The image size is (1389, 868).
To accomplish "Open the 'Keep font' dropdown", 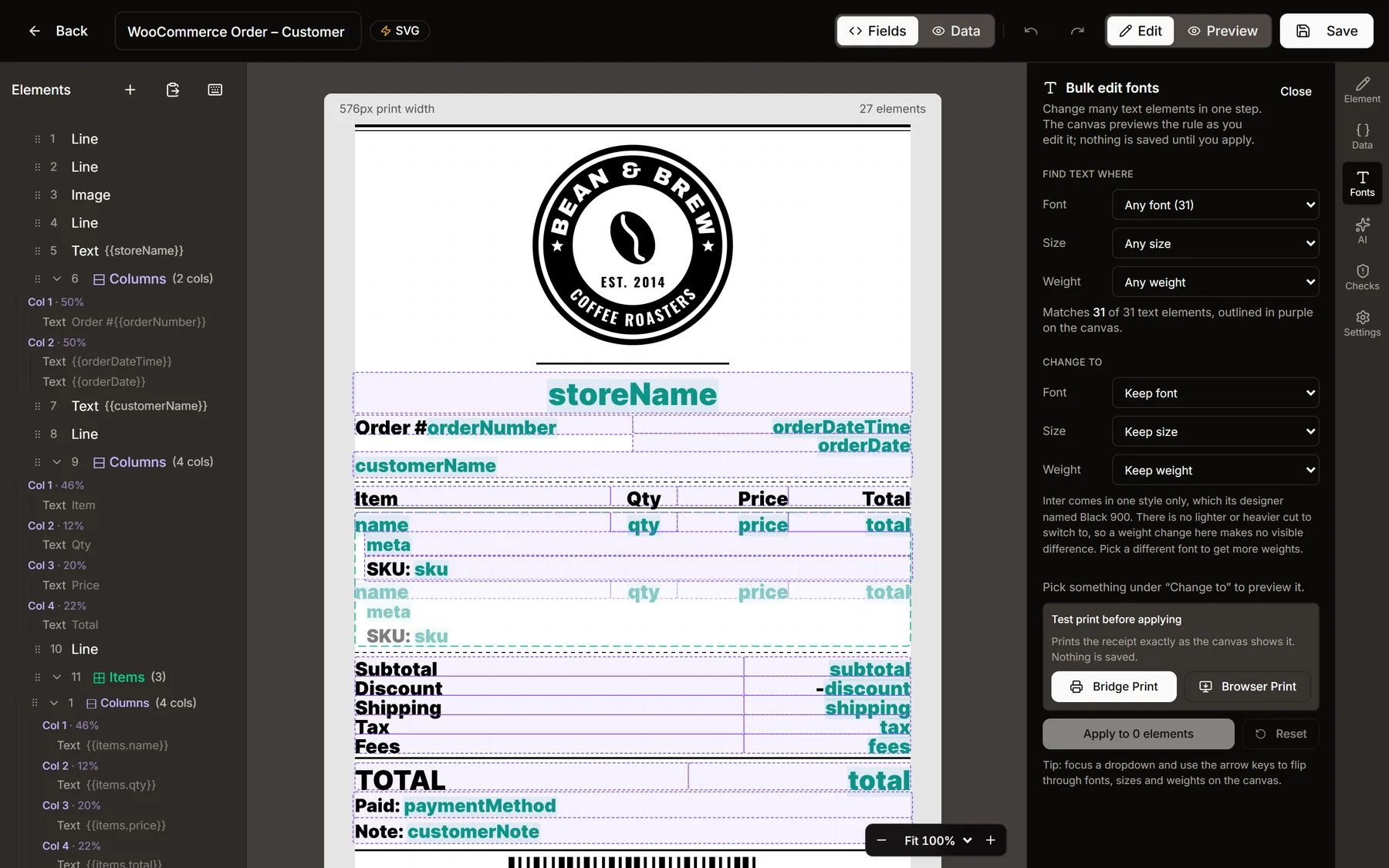I will coord(1215,393).
